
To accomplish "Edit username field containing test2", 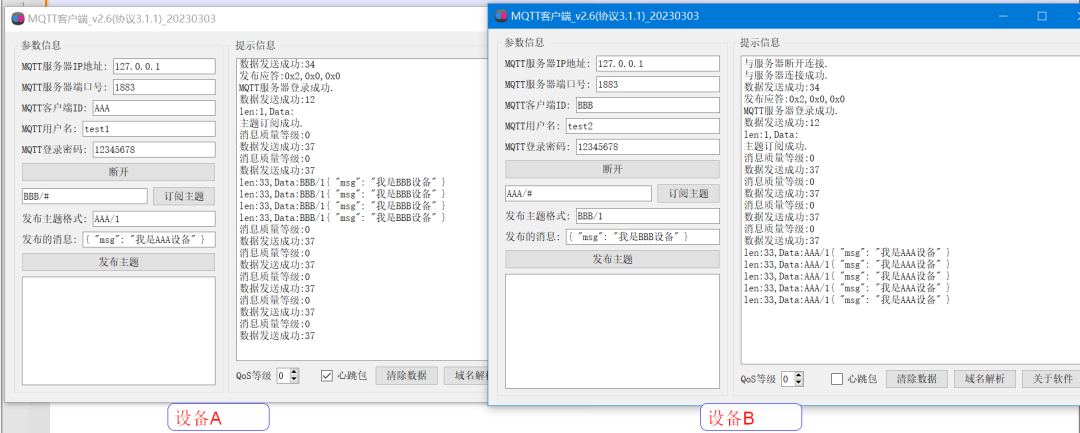I will [643, 126].
